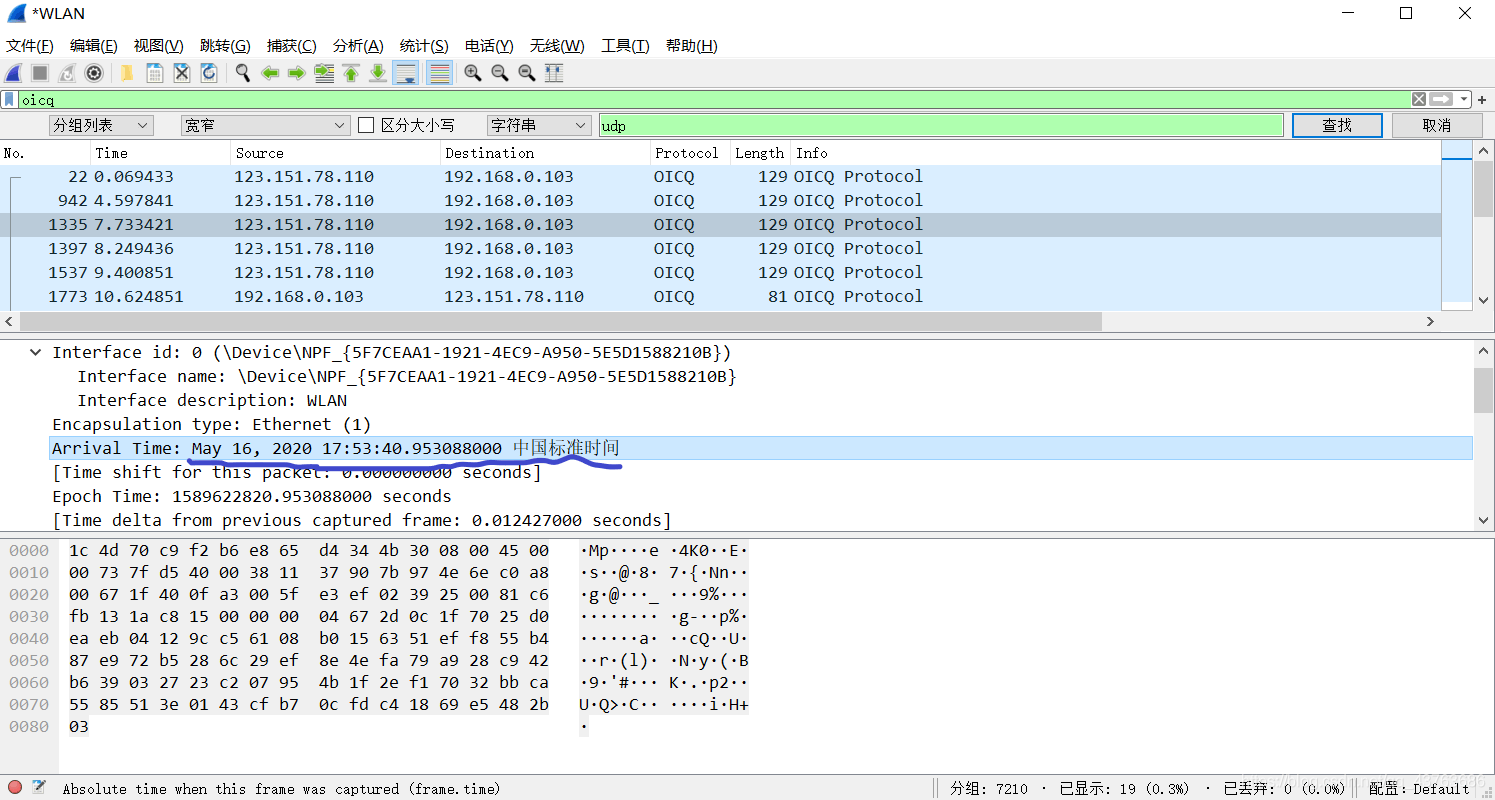Open the capture options gear icon
The height and width of the screenshot is (800, 1495).
[94, 73]
